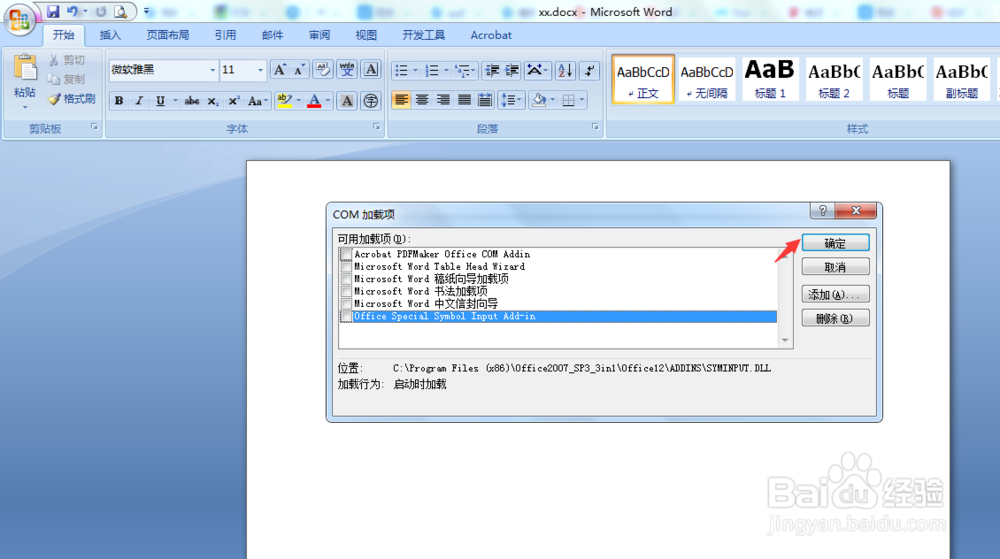This screenshot has height=559, width=1000.
Task: Apply character shading icon
Action: [x=347, y=101]
